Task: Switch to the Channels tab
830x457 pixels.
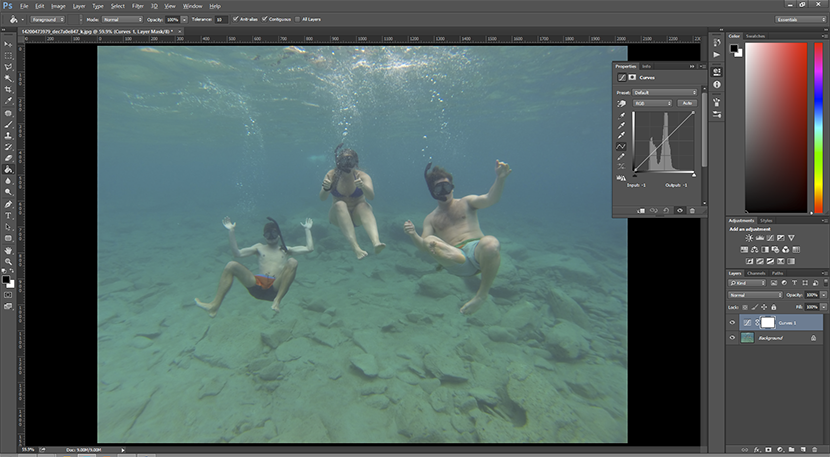Action: [756, 273]
